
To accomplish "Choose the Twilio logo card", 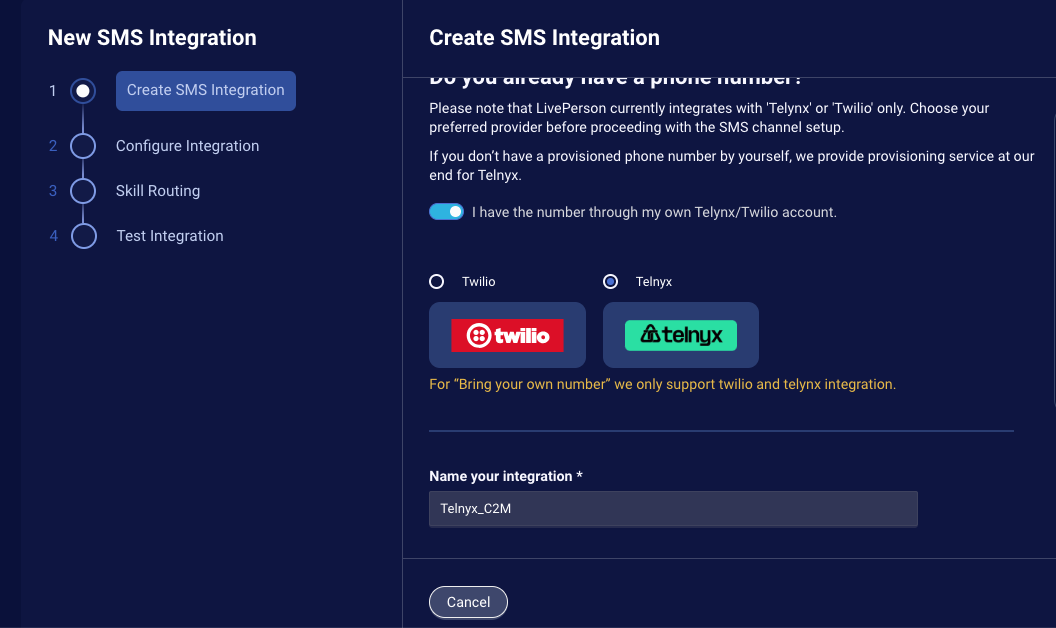I will [507, 335].
